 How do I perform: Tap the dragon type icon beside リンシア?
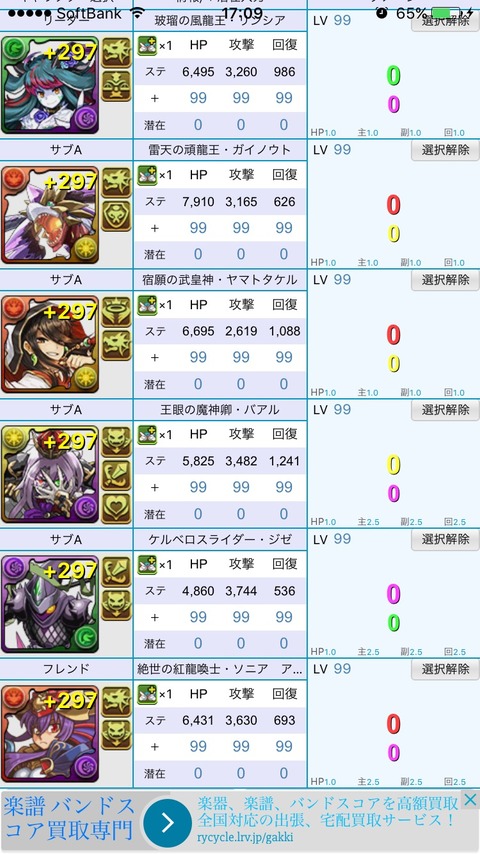pos(116,53)
